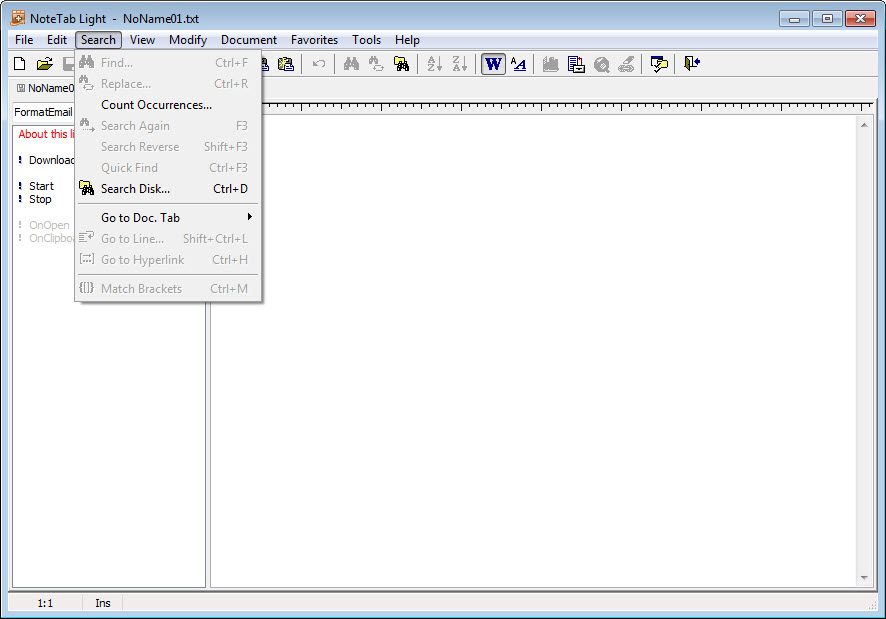Open the View menu
The image size is (886, 619).
click(x=142, y=40)
